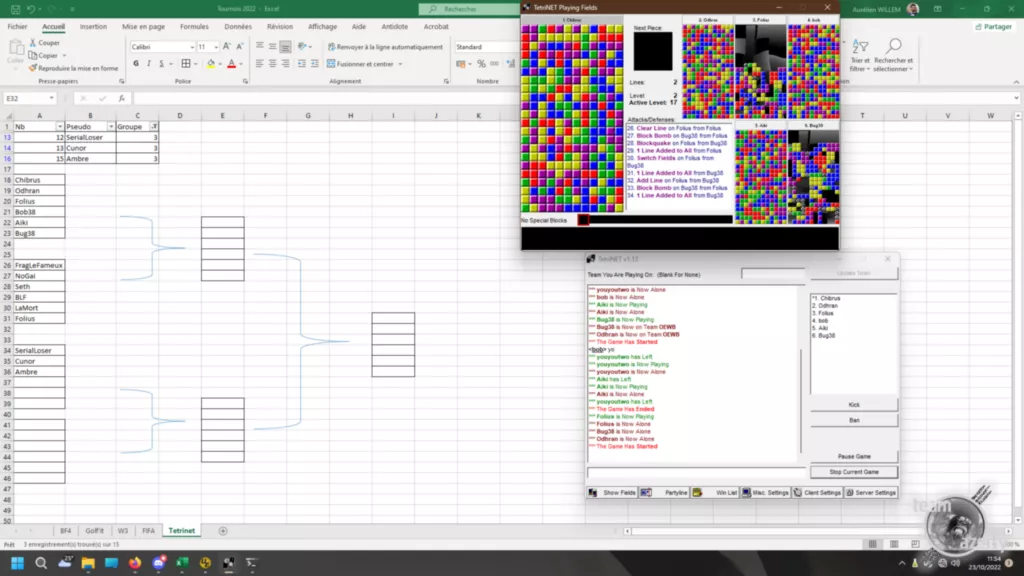Click Stop Current Game in TetriNET
The image size is (1024, 576).
tap(854, 472)
